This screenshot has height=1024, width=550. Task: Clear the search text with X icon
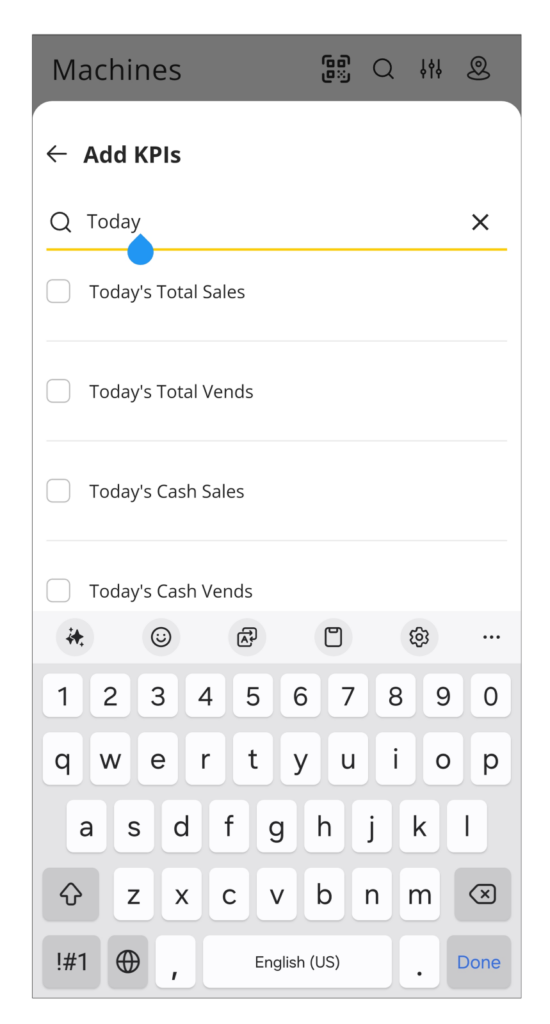(480, 222)
